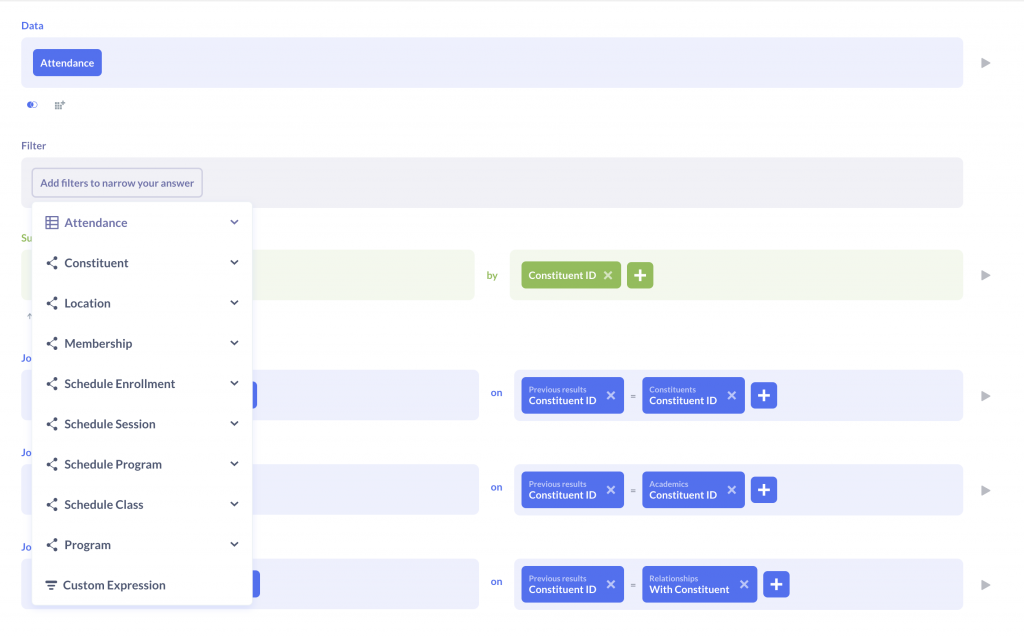Preview the Relationships join step
This screenshot has height=637, width=1024.
click(x=985, y=585)
